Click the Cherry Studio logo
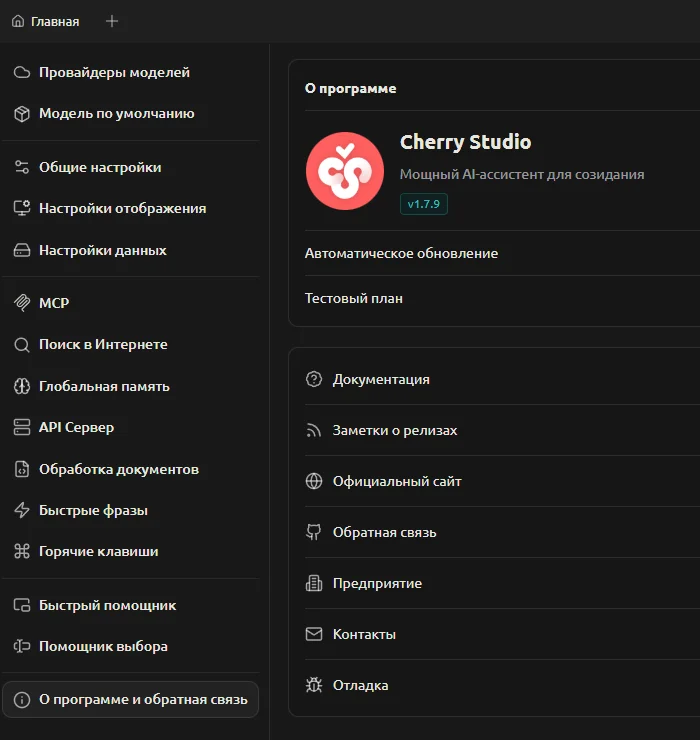This screenshot has height=740, width=700. pos(344,172)
